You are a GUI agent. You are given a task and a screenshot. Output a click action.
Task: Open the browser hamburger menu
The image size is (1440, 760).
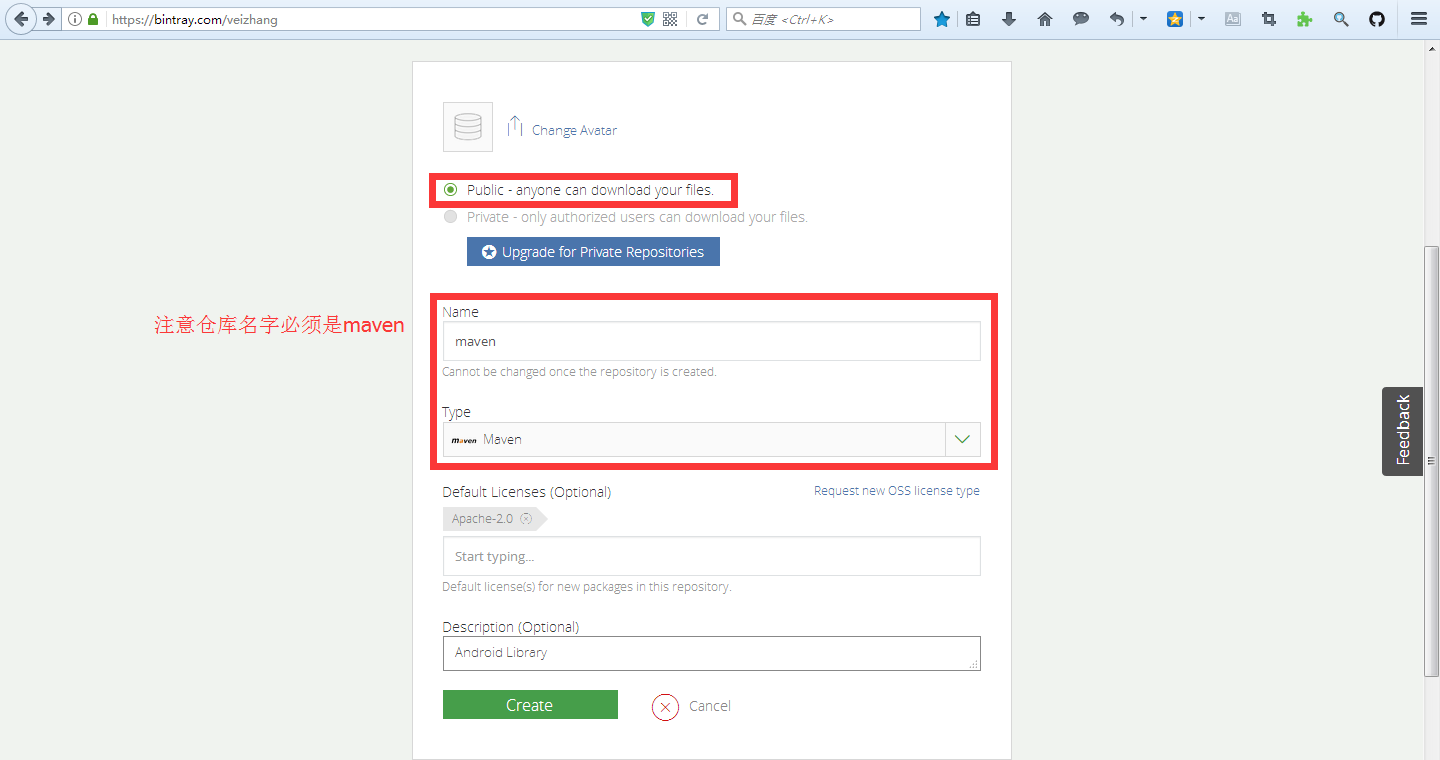pyautogui.click(x=1418, y=19)
